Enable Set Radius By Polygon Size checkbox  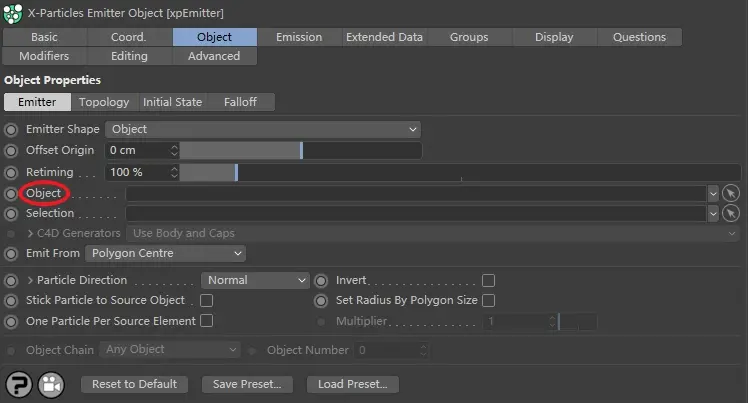pyautogui.click(x=488, y=300)
